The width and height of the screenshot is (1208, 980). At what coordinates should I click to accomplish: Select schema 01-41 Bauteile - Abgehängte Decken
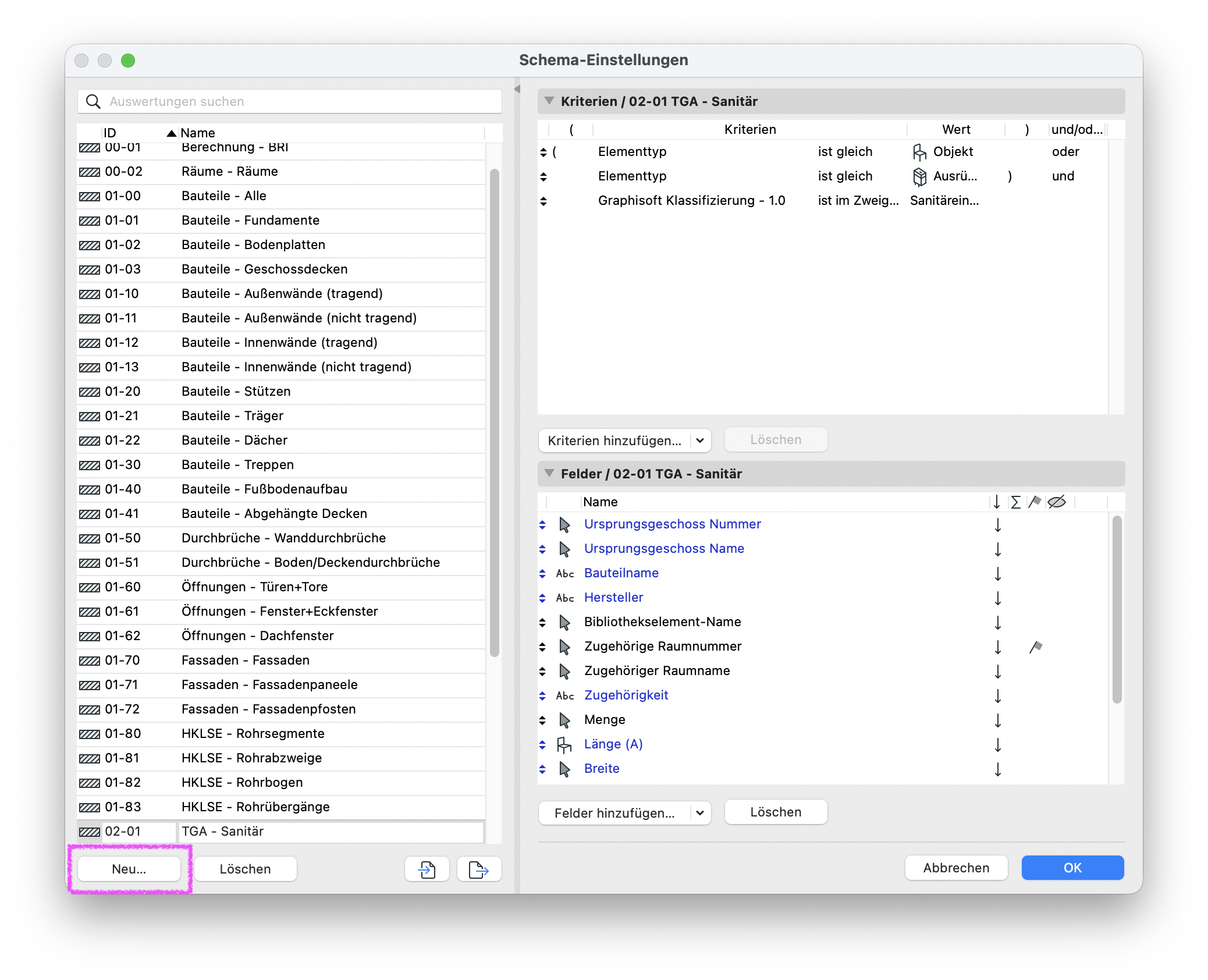coord(281,514)
